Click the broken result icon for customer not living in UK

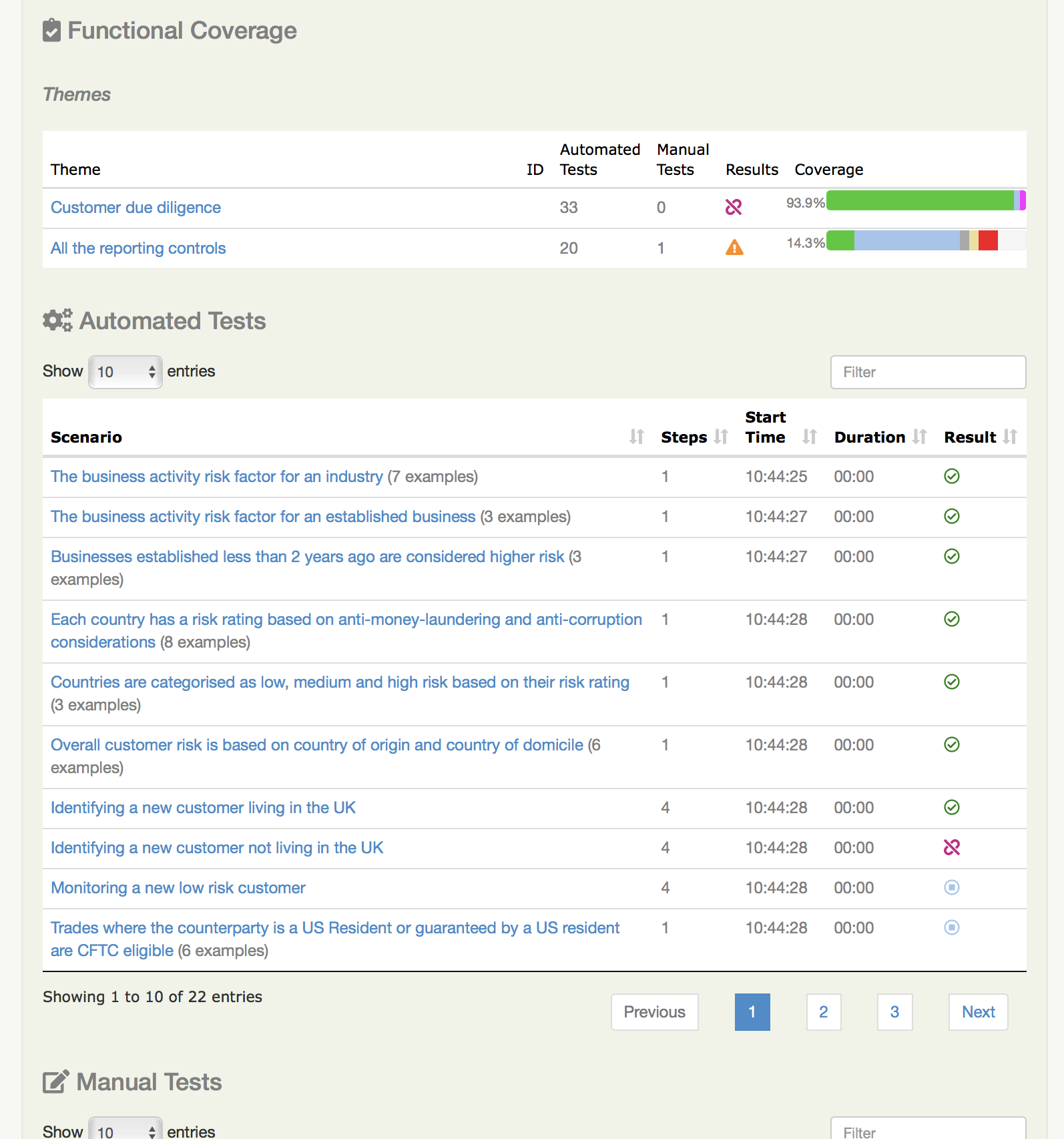[951, 848]
